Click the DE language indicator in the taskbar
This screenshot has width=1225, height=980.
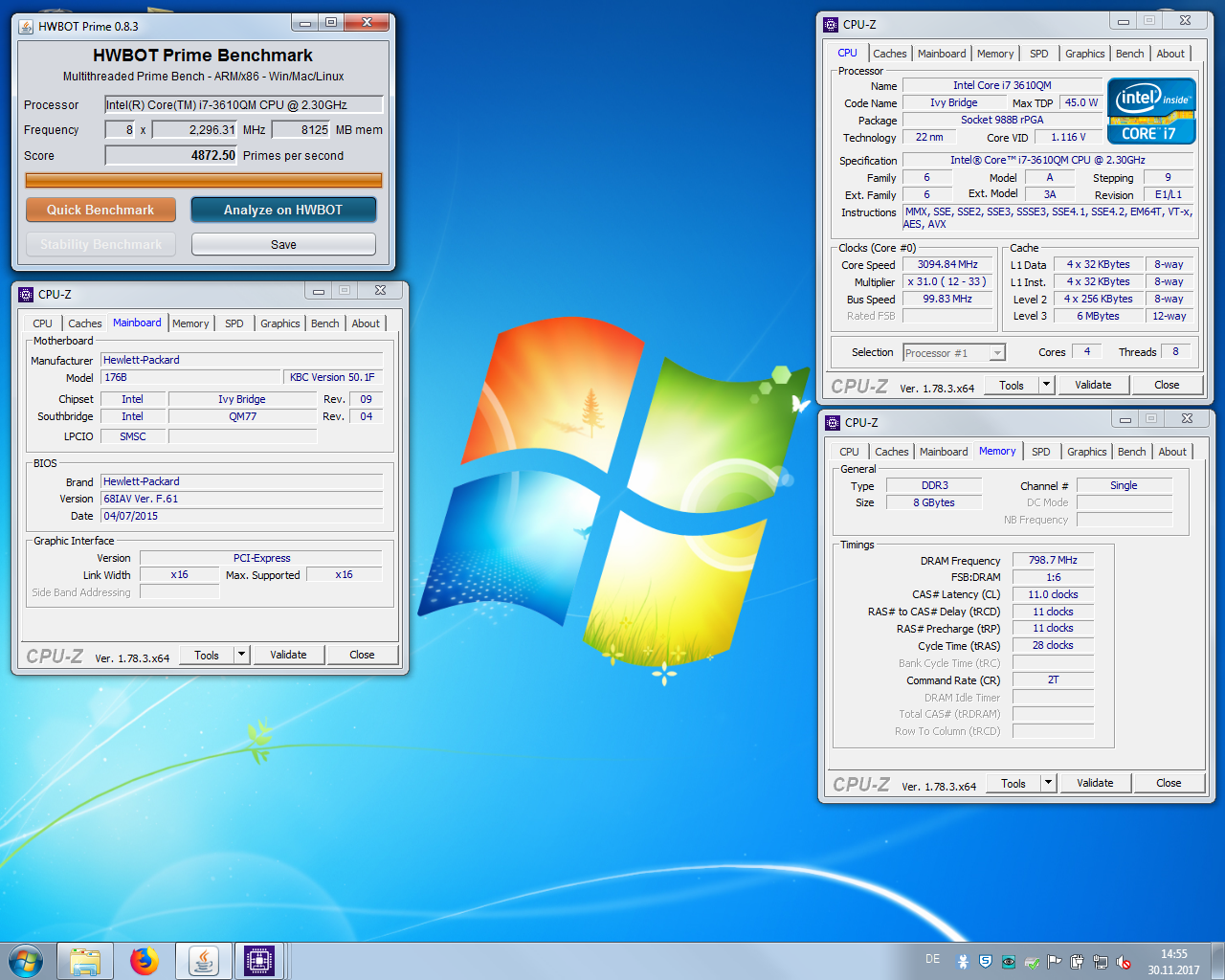pyautogui.click(x=933, y=959)
